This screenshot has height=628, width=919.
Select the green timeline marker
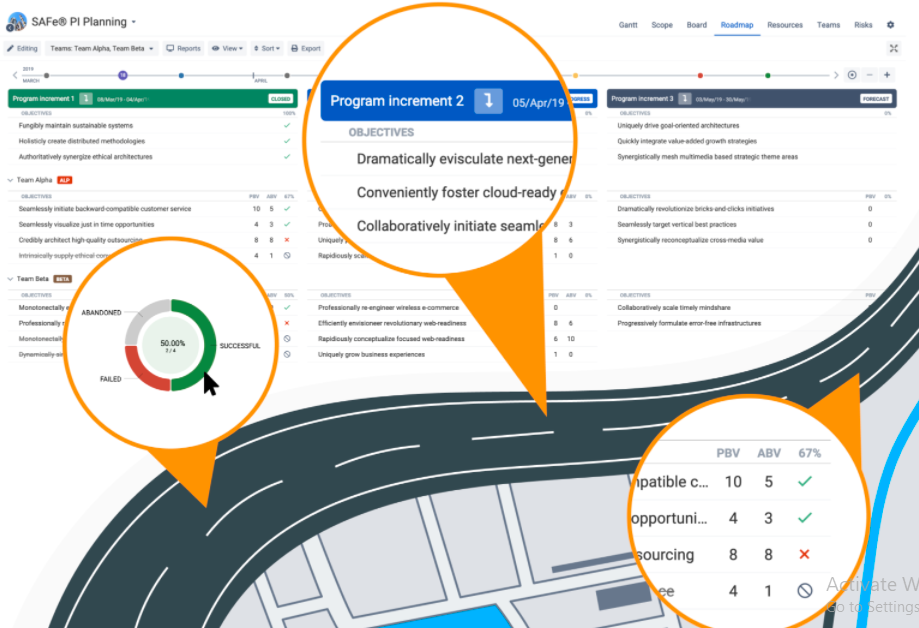pos(768,76)
